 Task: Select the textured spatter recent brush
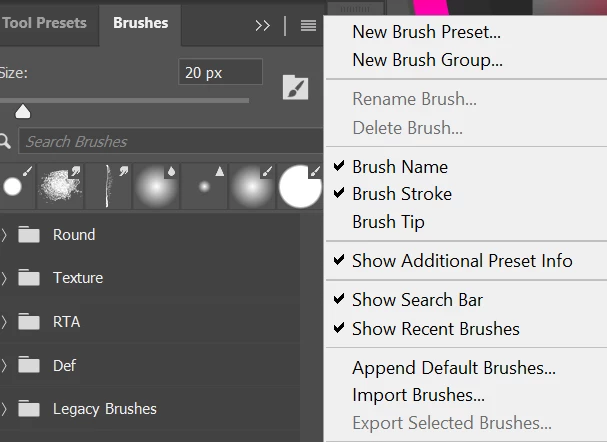pyautogui.click(x=60, y=186)
